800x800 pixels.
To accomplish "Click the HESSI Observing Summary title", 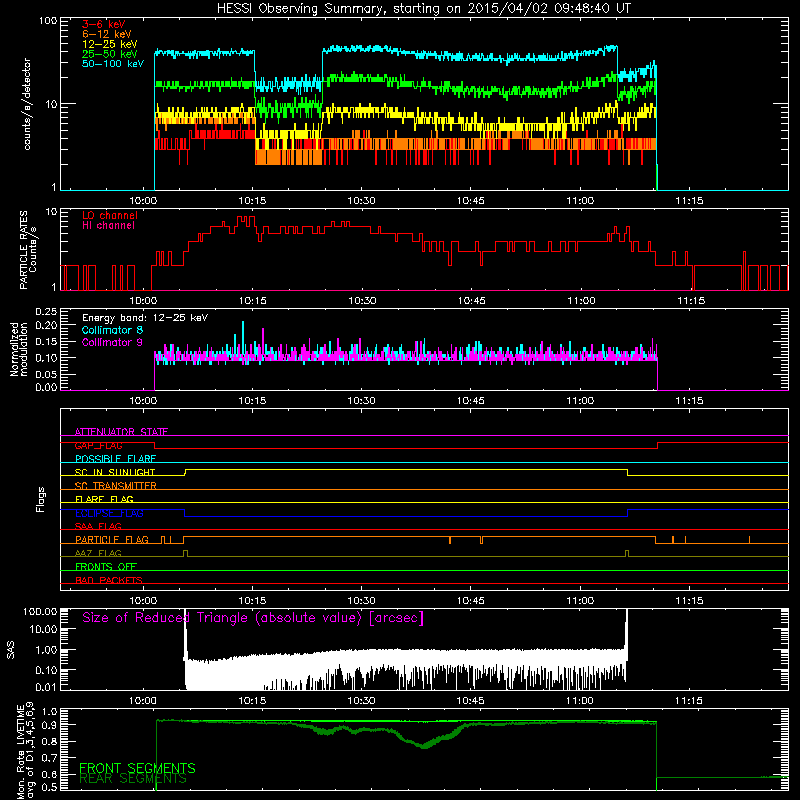I will [424, 8].
